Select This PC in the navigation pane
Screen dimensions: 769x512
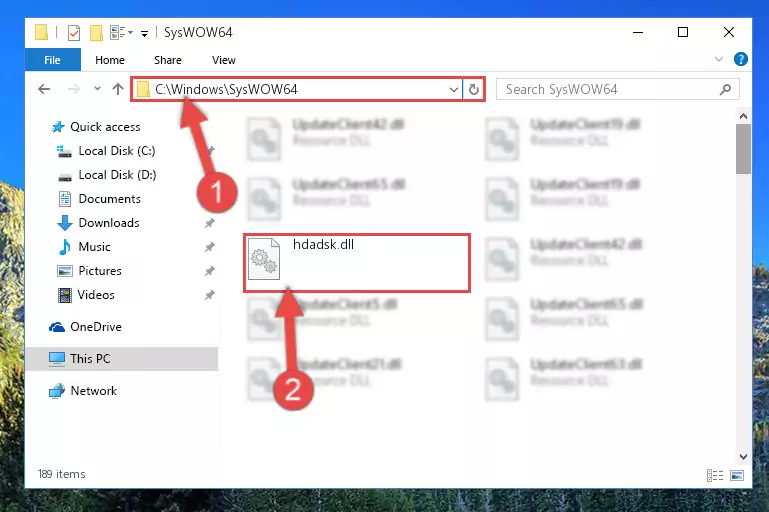(x=121, y=358)
